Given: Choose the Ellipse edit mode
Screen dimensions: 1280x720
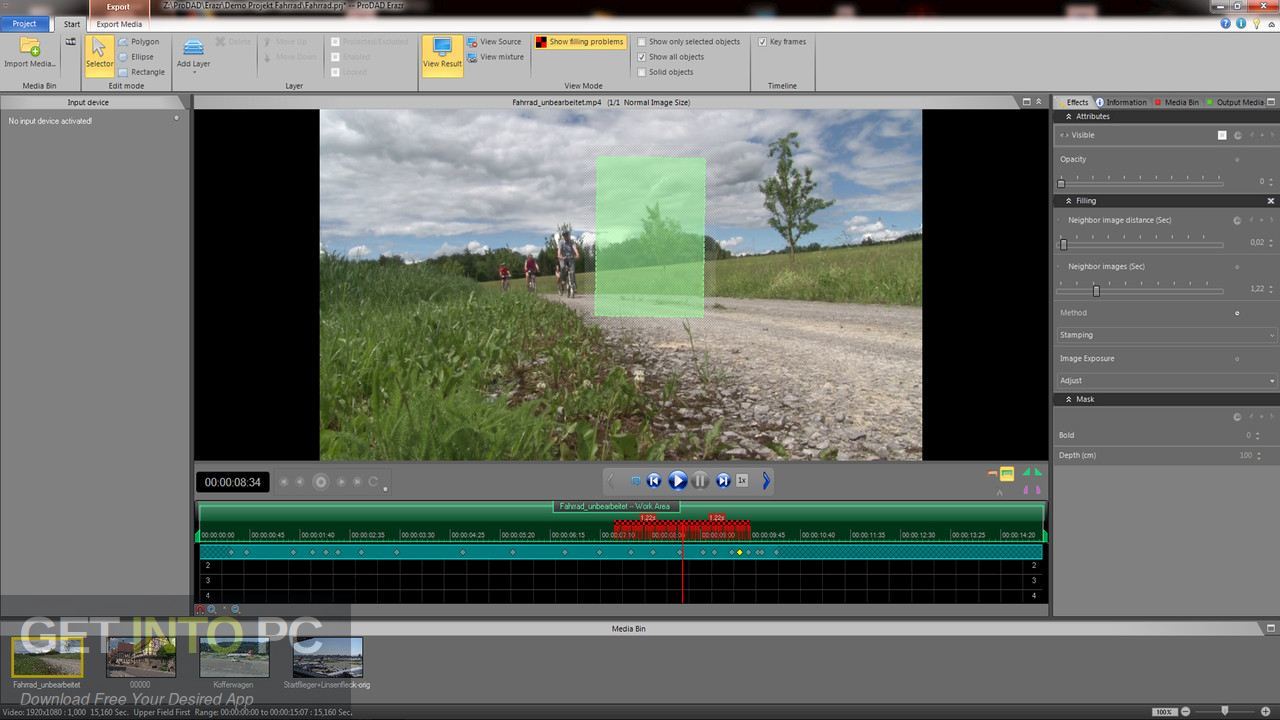Looking at the screenshot, I should pyautogui.click(x=136, y=57).
